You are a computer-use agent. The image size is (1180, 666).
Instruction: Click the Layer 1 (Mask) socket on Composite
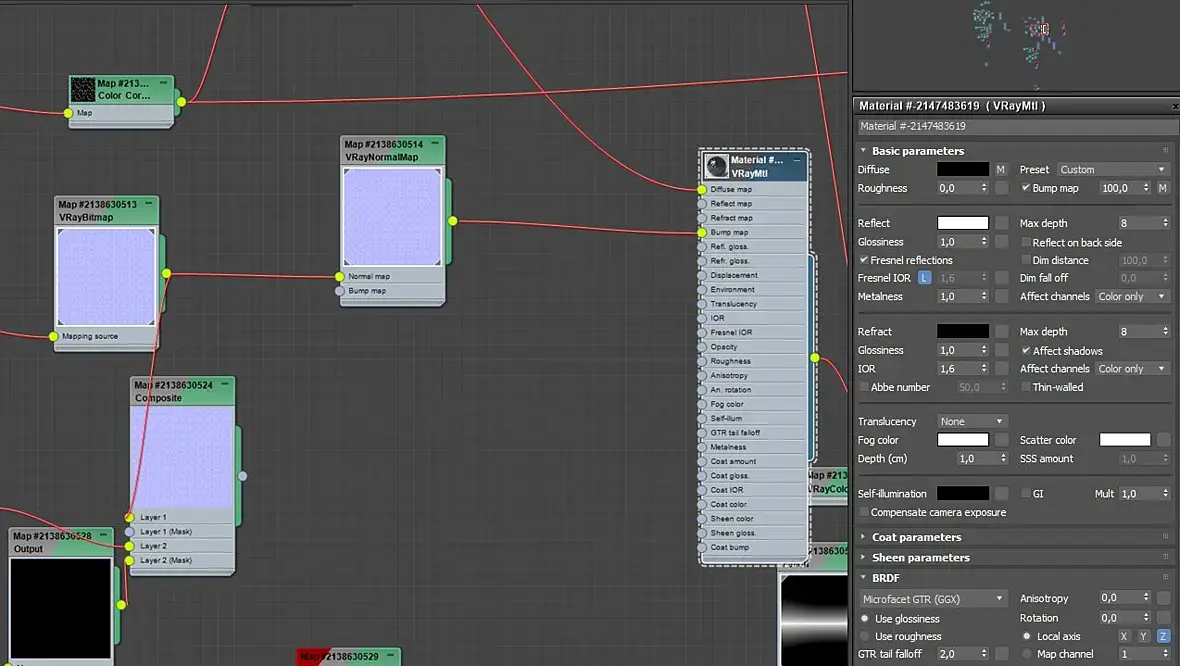(129, 531)
